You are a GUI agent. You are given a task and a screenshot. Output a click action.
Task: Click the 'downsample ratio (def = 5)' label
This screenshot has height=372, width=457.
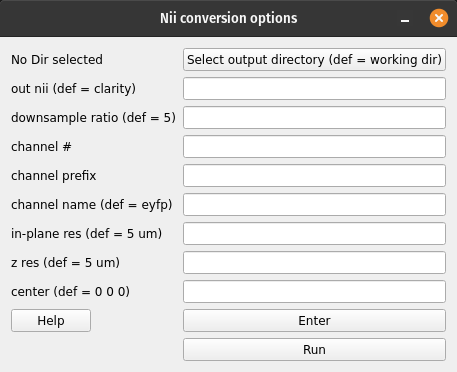click(x=93, y=118)
